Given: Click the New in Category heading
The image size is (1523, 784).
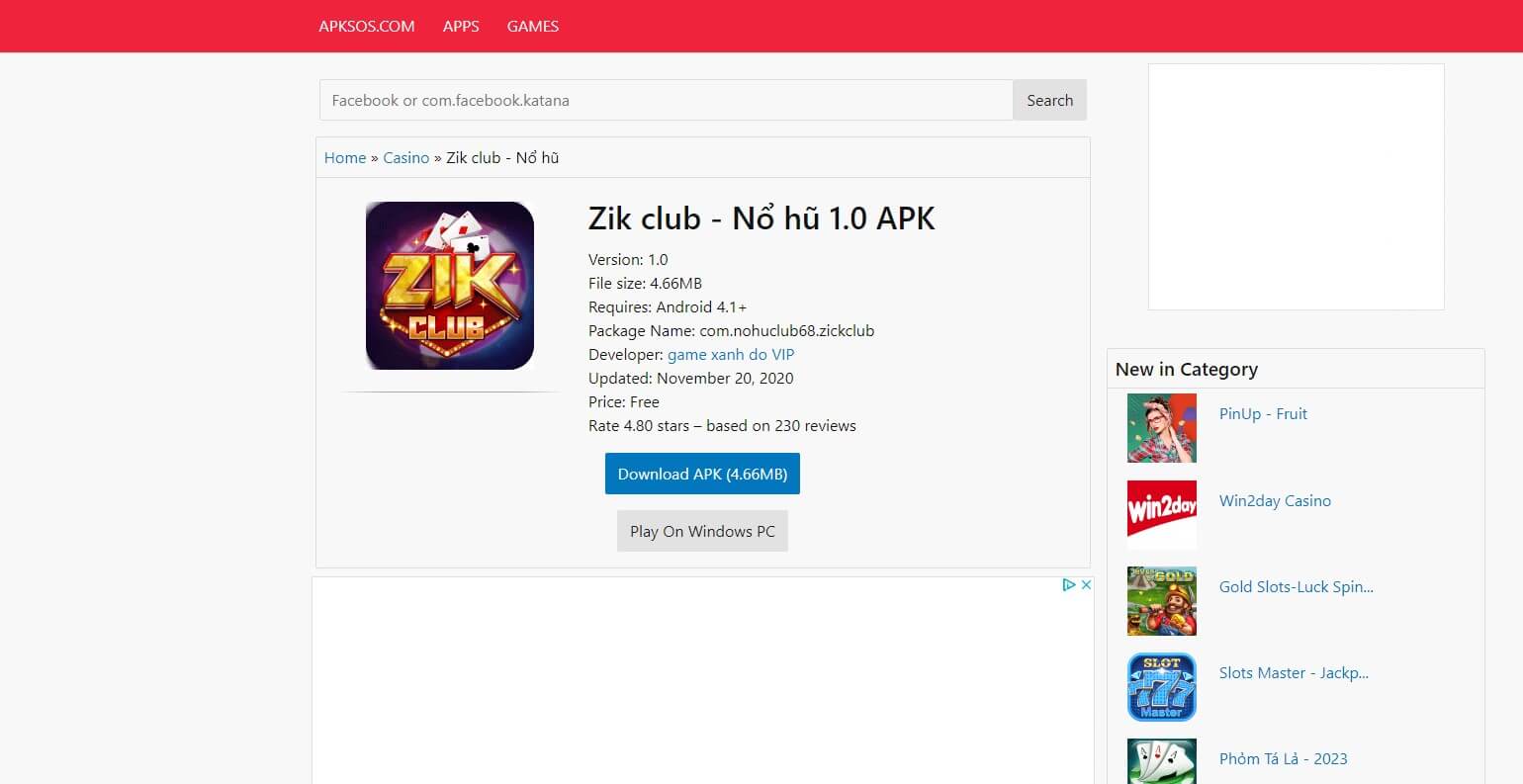Looking at the screenshot, I should pos(1186,370).
